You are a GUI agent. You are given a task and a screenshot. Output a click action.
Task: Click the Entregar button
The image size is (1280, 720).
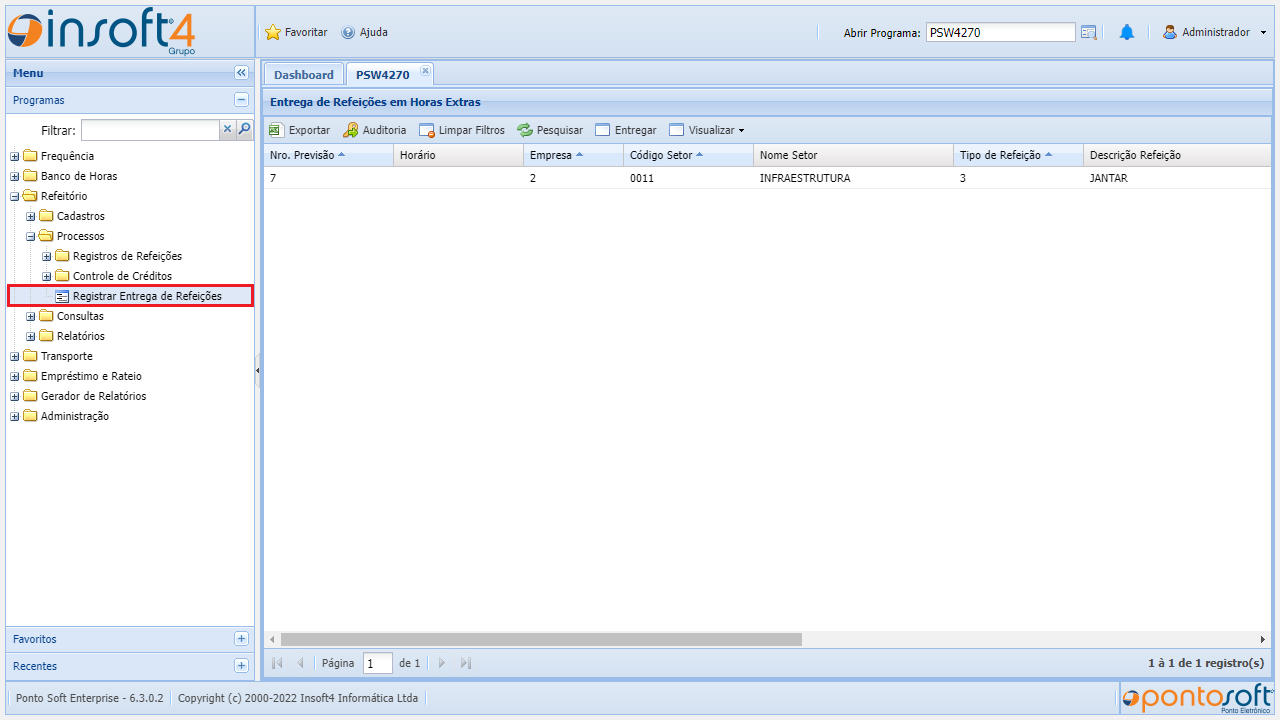point(626,130)
